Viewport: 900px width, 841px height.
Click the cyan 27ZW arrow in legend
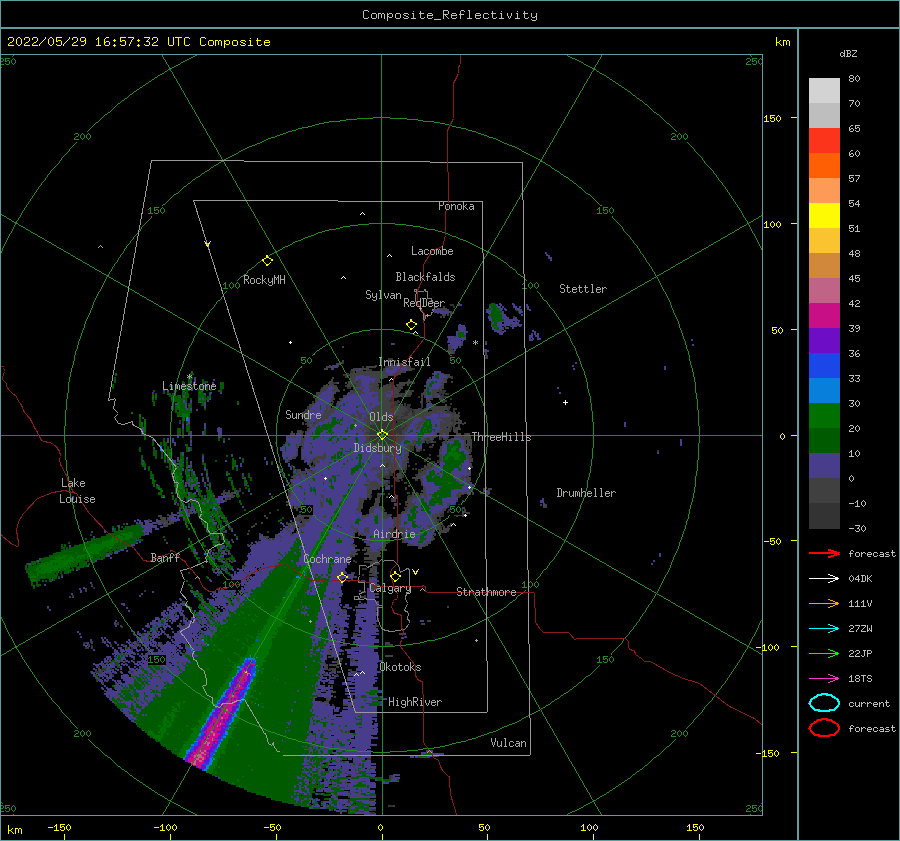824,629
